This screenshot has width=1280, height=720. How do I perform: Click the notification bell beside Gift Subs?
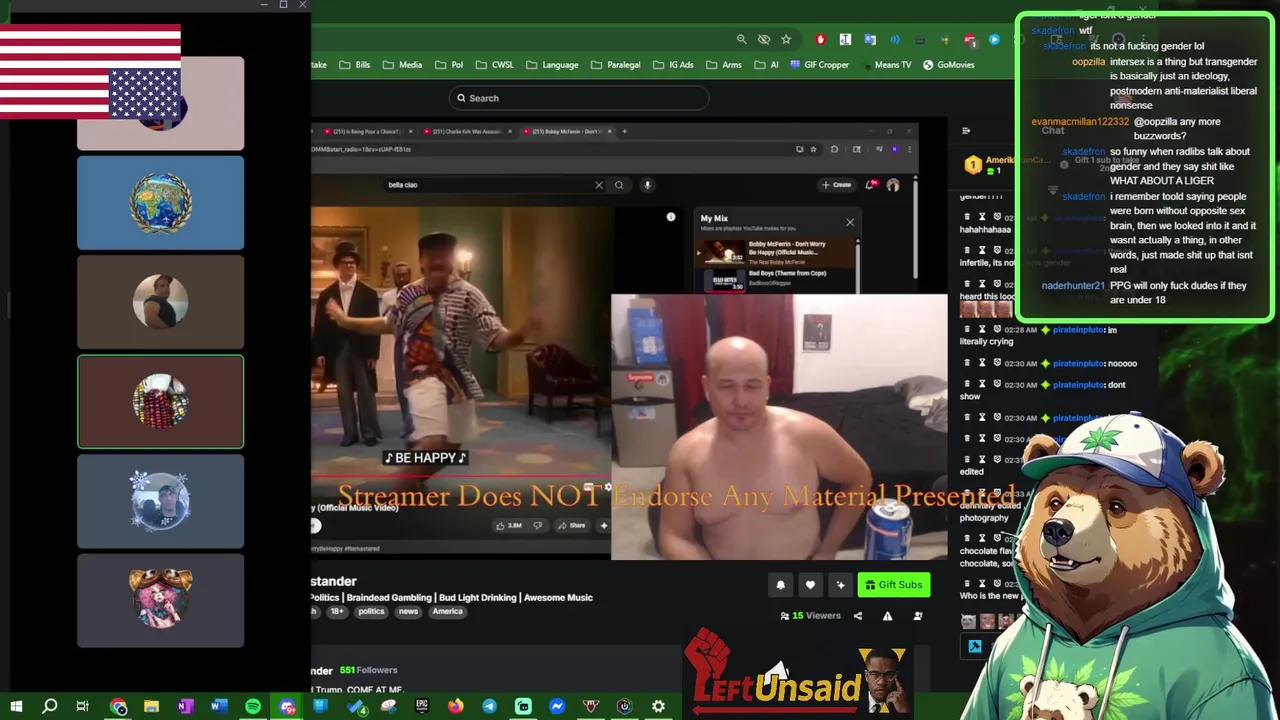tap(781, 585)
